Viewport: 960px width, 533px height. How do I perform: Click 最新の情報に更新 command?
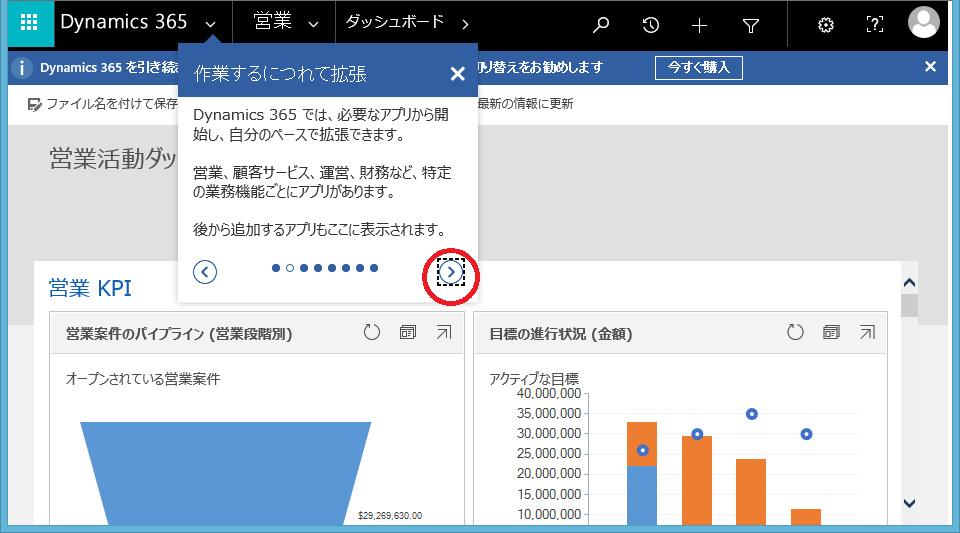click(525, 104)
